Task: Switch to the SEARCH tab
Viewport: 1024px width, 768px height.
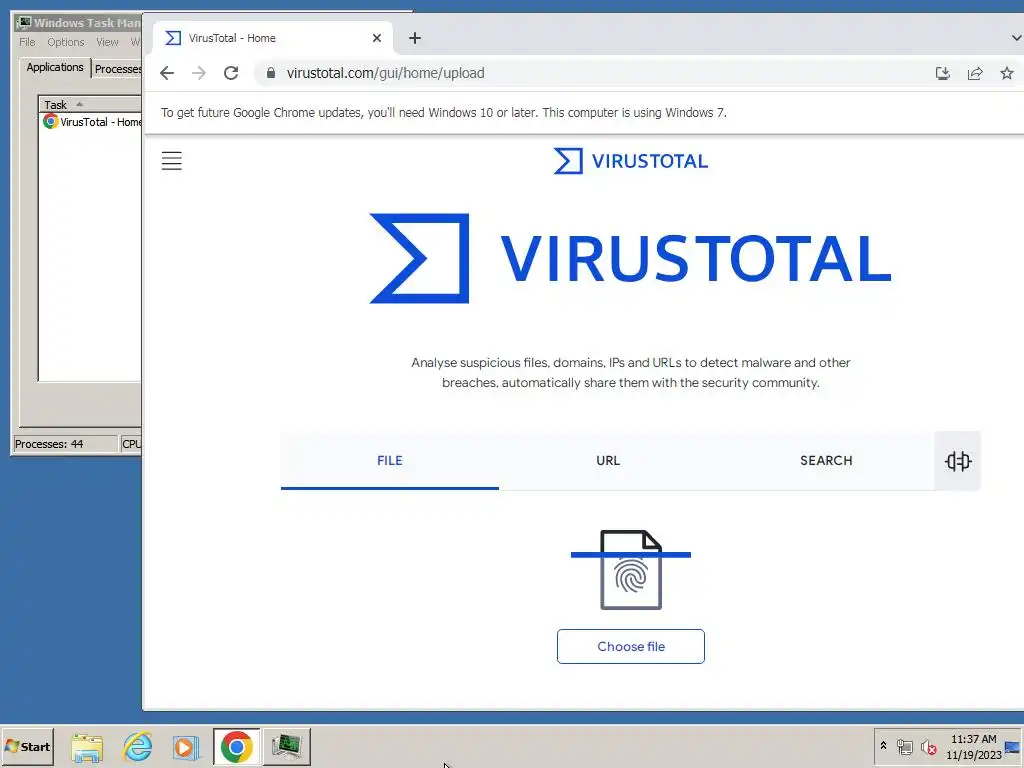Action: tap(826, 461)
